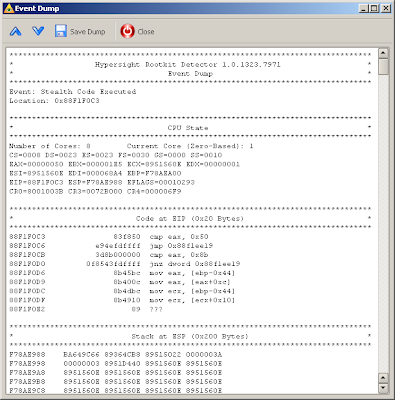
Task: Click the CR0=8001003B control registers line
Action: [x=95, y=191]
